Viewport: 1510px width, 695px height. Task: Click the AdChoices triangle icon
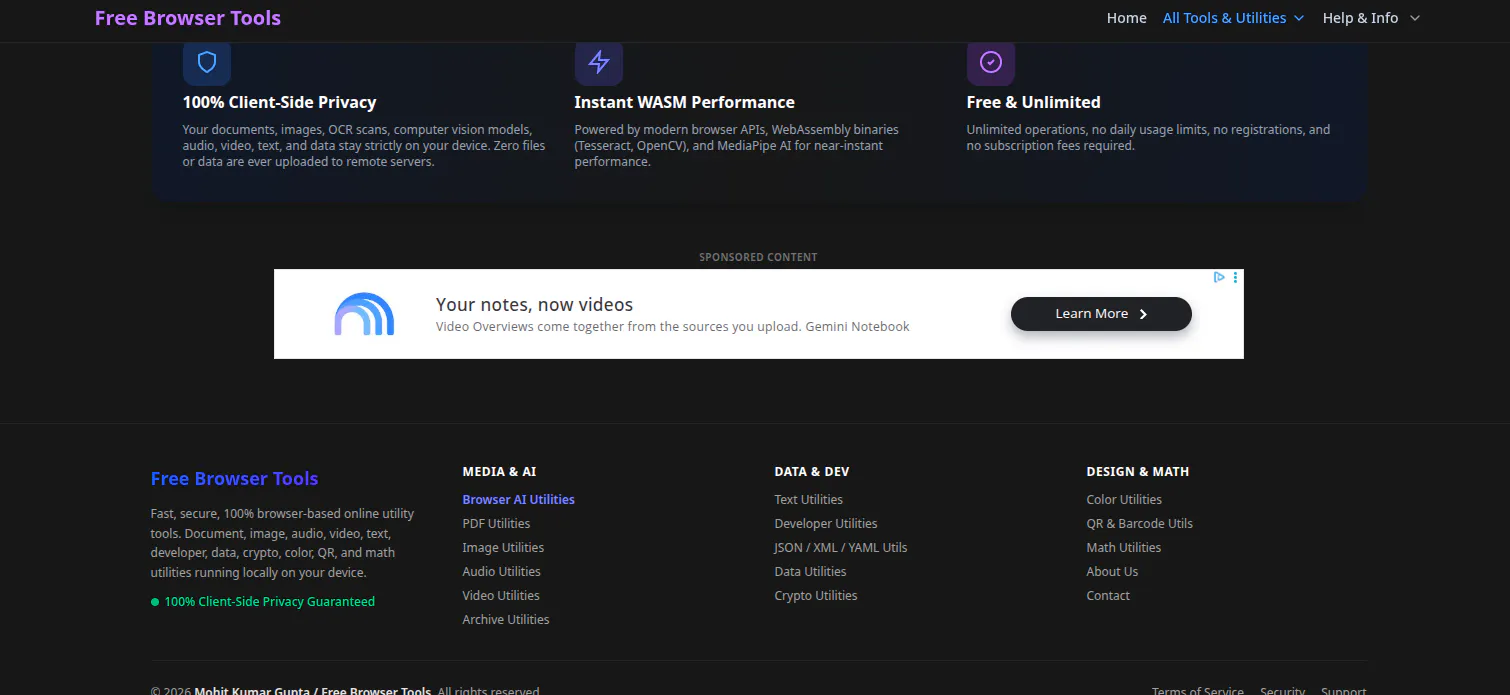point(1220,277)
